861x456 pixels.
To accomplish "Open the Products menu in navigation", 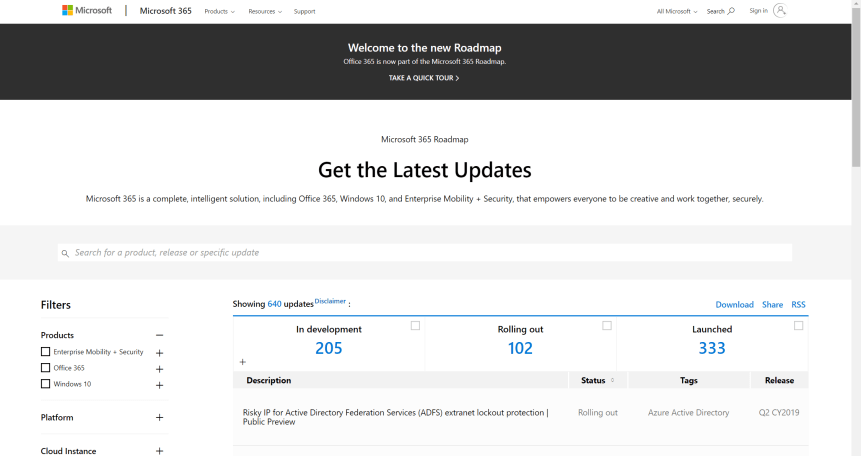I will coord(219,11).
